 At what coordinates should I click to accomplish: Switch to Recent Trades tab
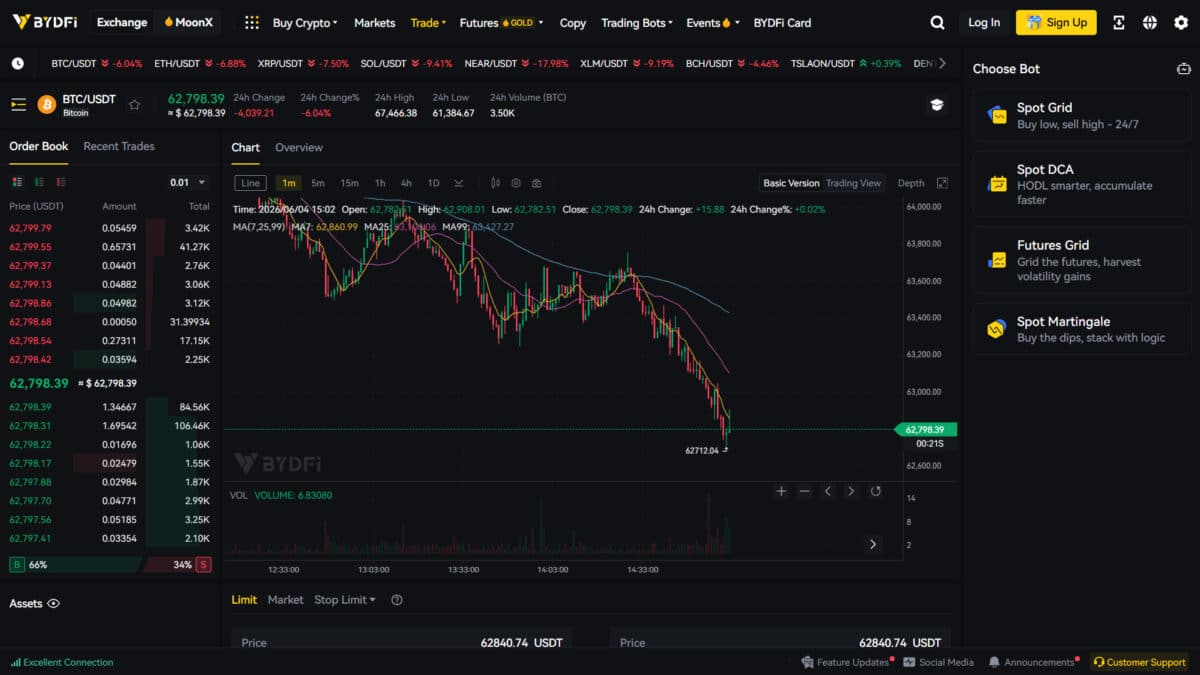point(119,146)
